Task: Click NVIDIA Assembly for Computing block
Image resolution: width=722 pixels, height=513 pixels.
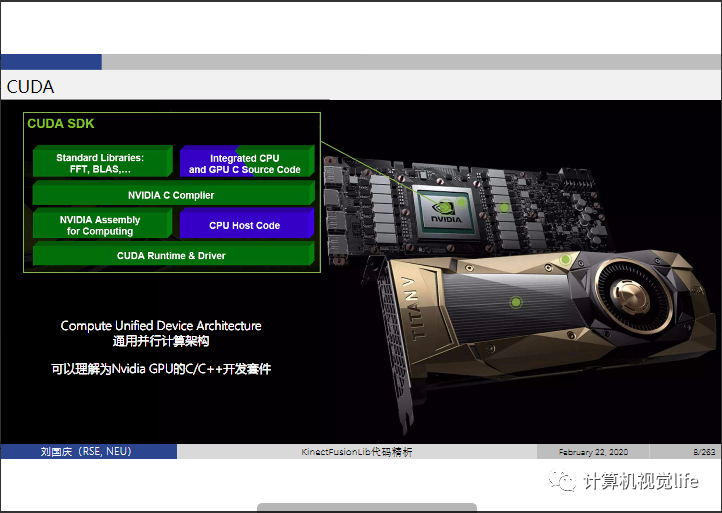Action: 102,223
